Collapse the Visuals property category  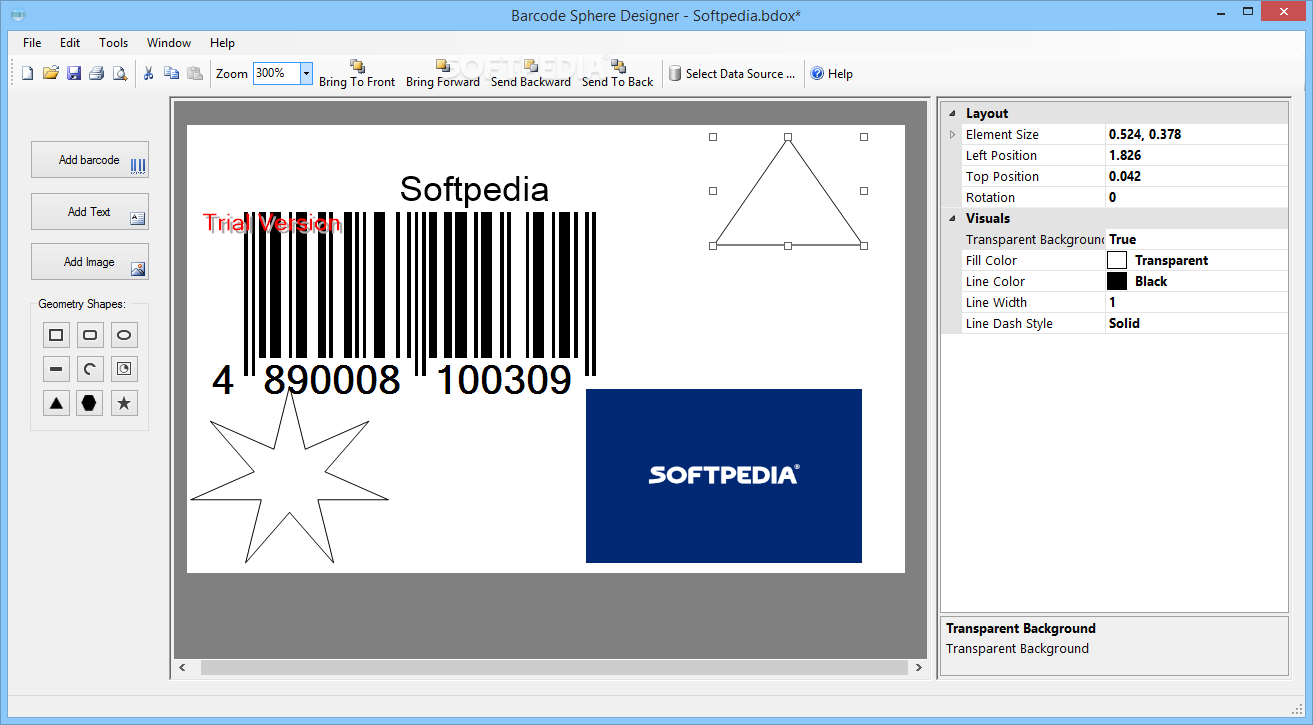[952, 218]
